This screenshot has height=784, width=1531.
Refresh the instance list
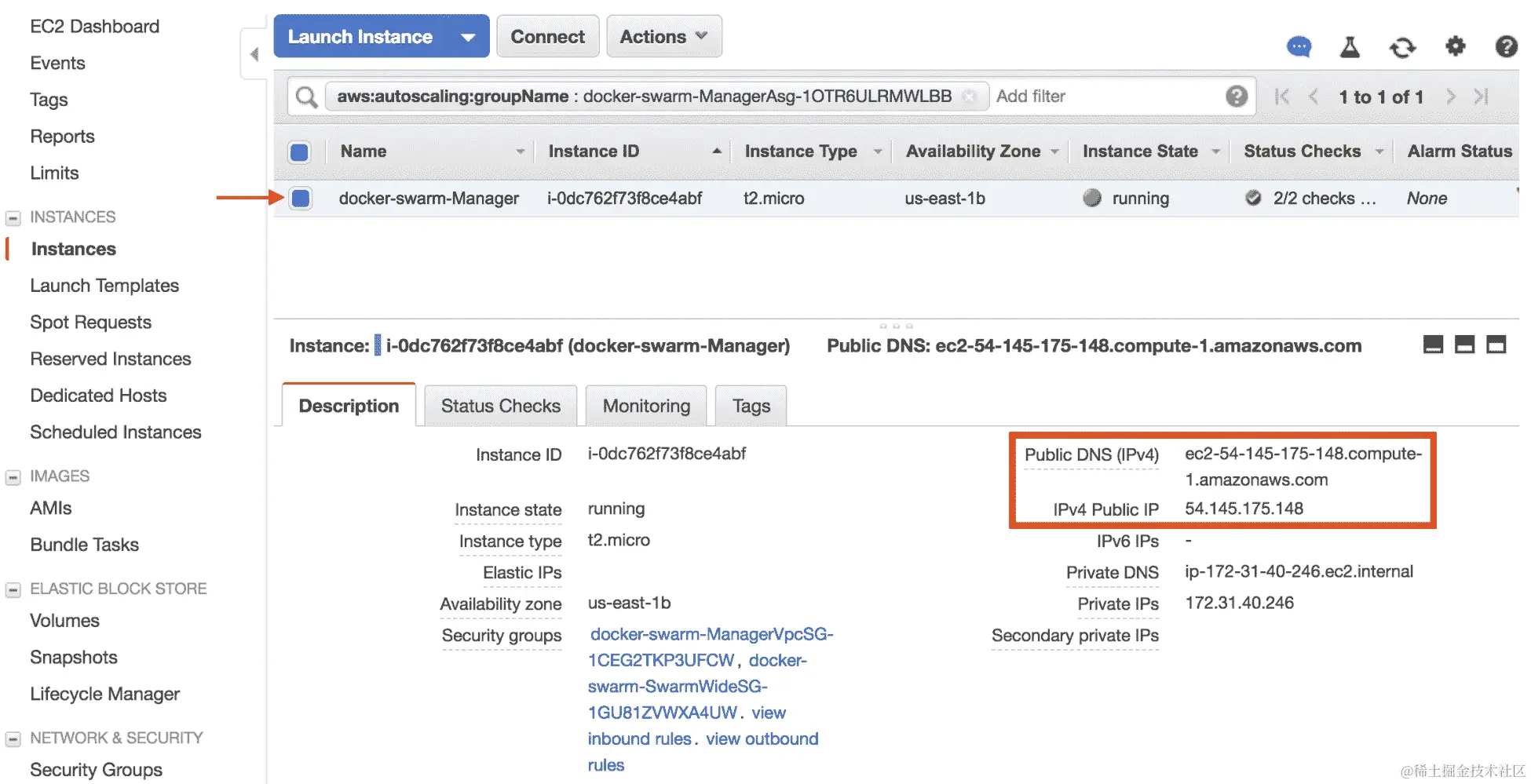coord(1402,48)
